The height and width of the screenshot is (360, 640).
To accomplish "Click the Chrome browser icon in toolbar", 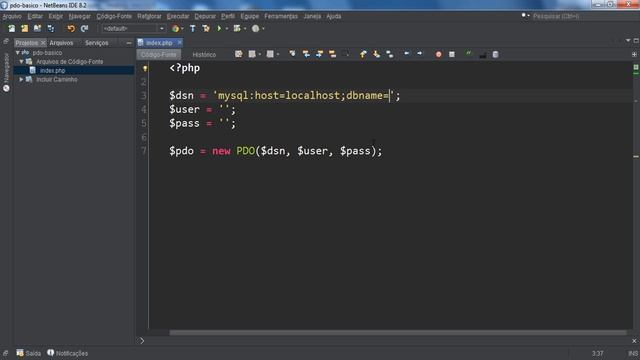I will [176, 29].
